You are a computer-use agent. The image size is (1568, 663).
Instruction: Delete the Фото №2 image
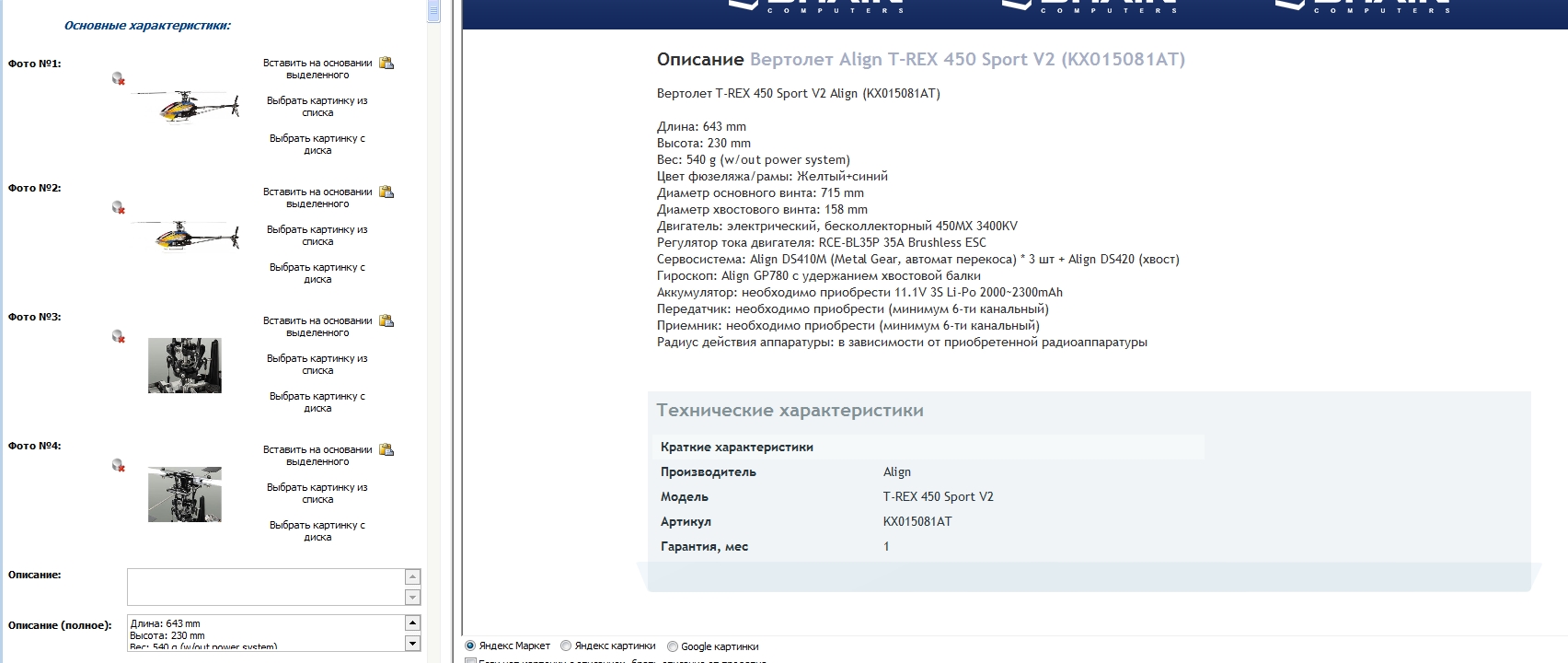click(118, 207)
